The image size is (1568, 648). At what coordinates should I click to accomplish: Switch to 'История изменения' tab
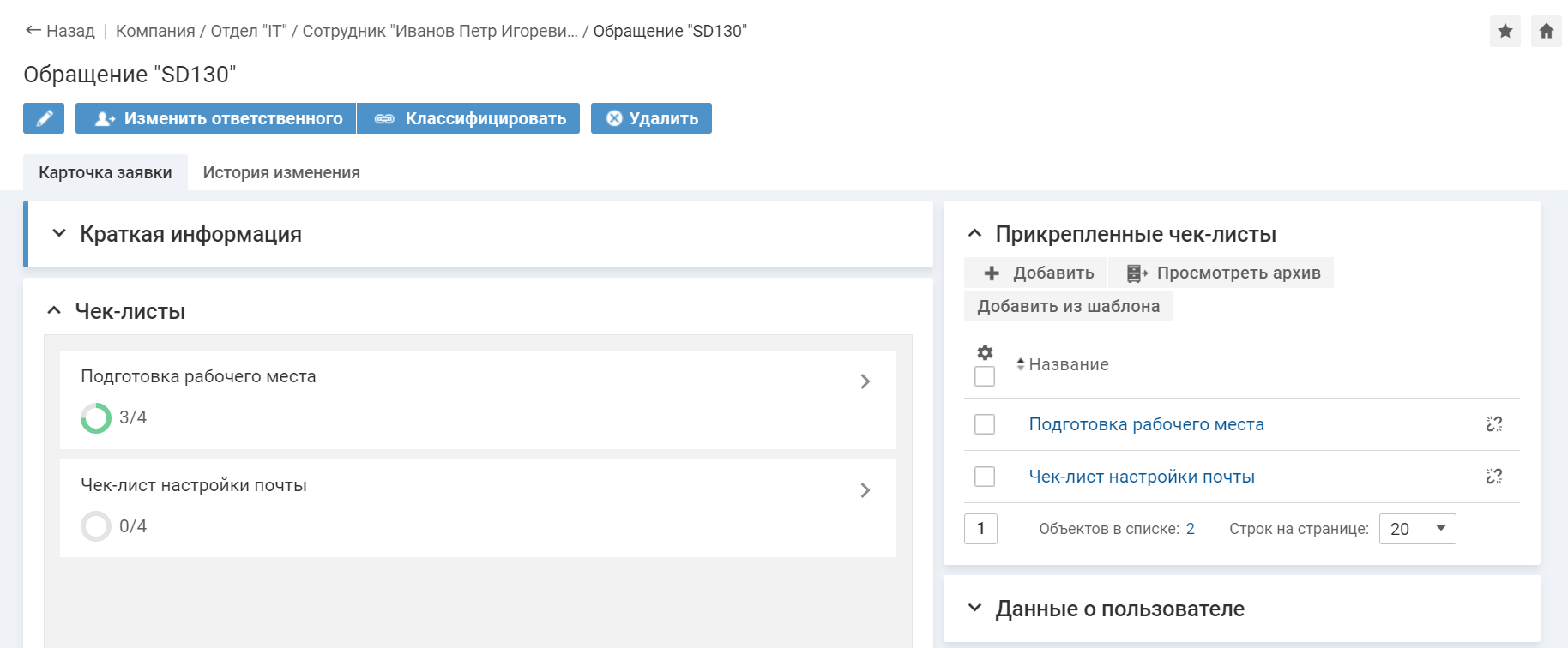[281, 172]
